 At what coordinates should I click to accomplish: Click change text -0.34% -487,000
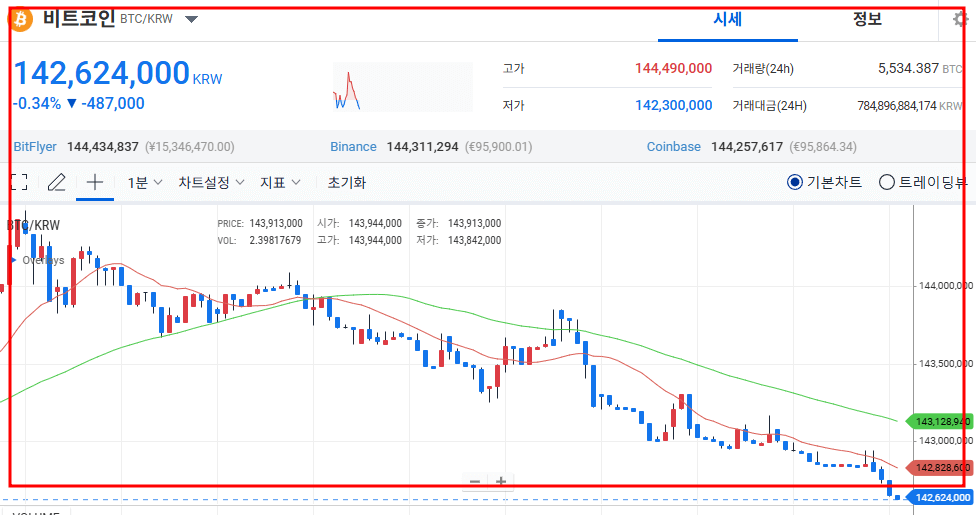coord(78,103)
